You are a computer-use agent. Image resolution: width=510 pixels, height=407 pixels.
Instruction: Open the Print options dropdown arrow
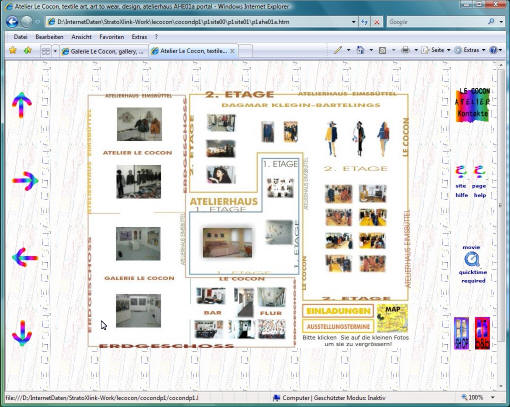tap(416, 50)
